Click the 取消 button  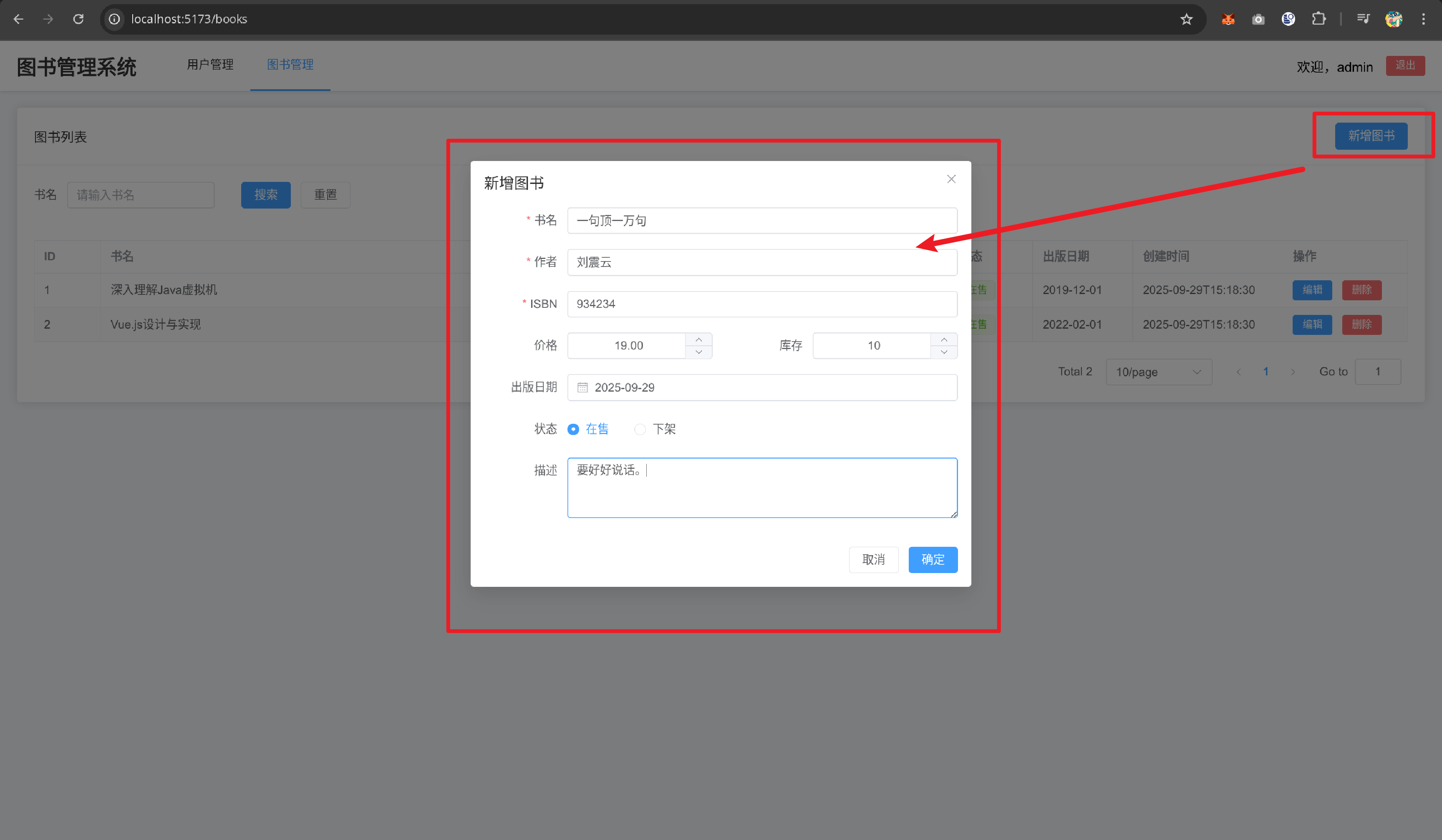873,560
